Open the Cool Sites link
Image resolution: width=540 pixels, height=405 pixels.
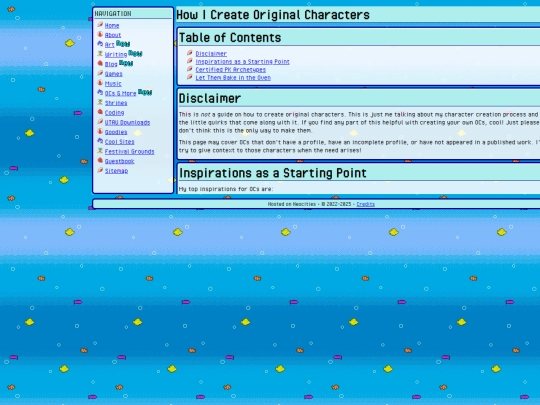120,142
